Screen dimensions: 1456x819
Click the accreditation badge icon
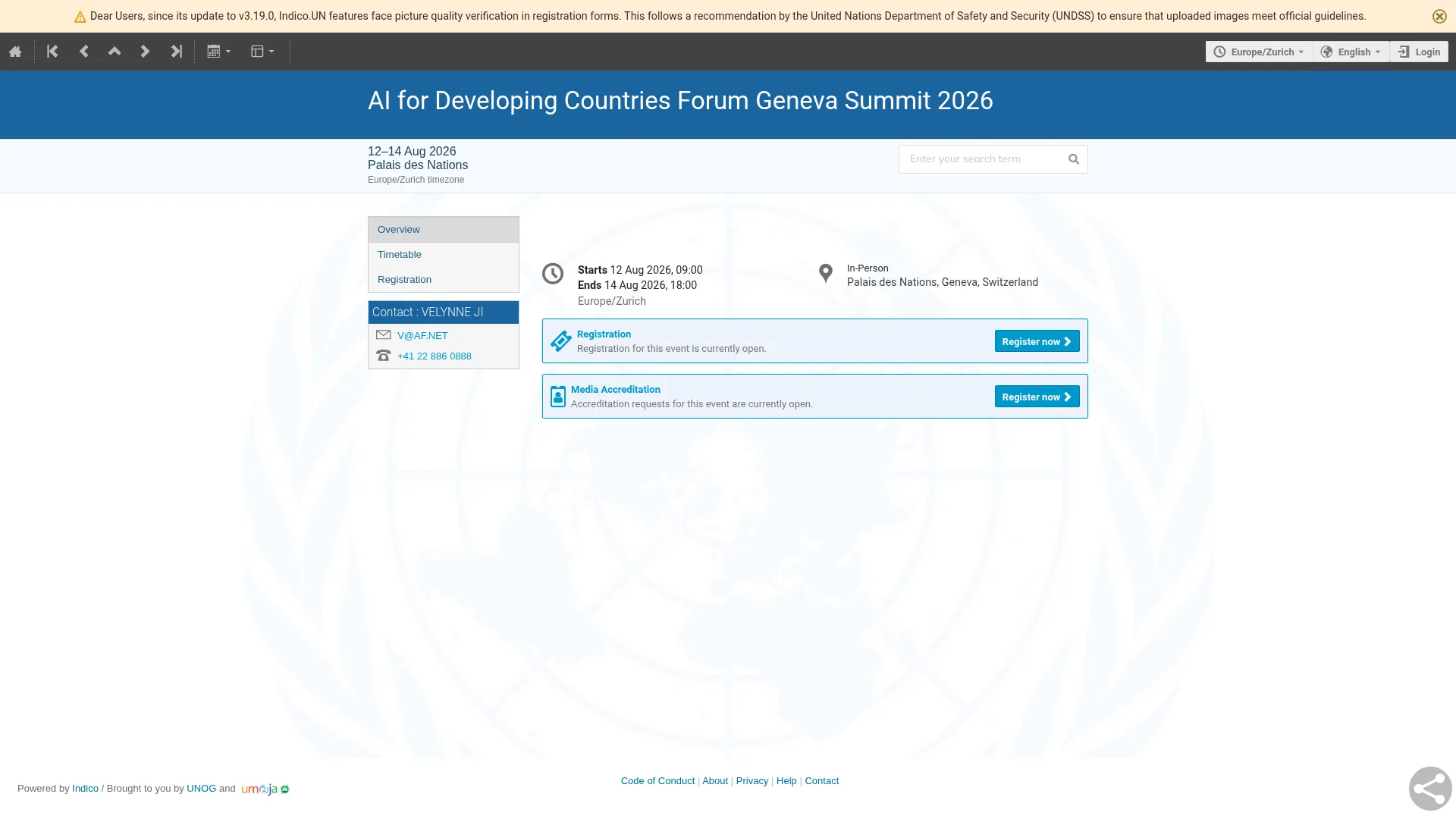point(558,397)
